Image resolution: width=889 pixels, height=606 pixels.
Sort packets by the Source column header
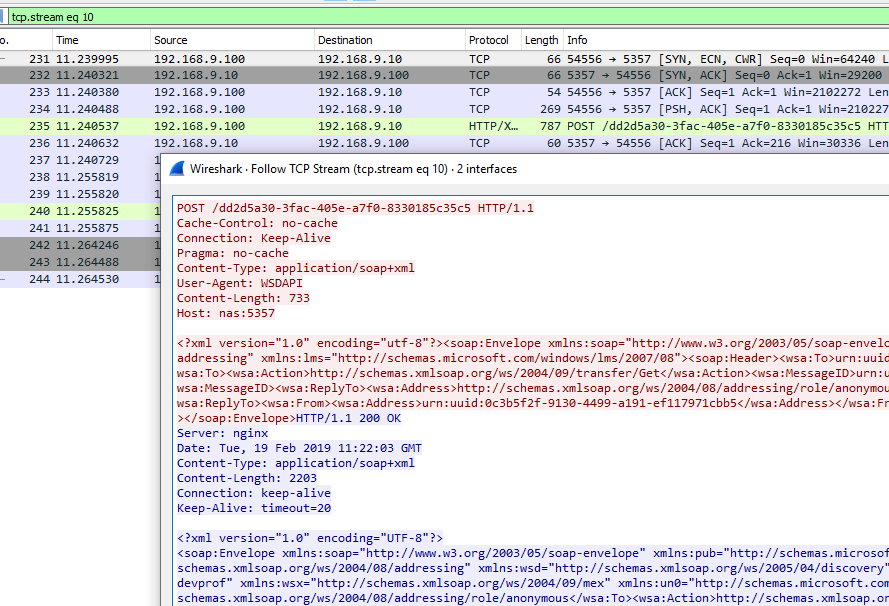[232, 40]
